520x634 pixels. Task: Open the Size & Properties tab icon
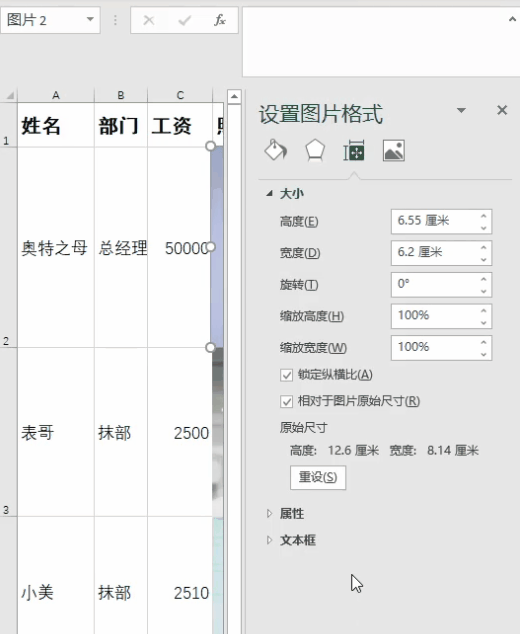(354, 150)
